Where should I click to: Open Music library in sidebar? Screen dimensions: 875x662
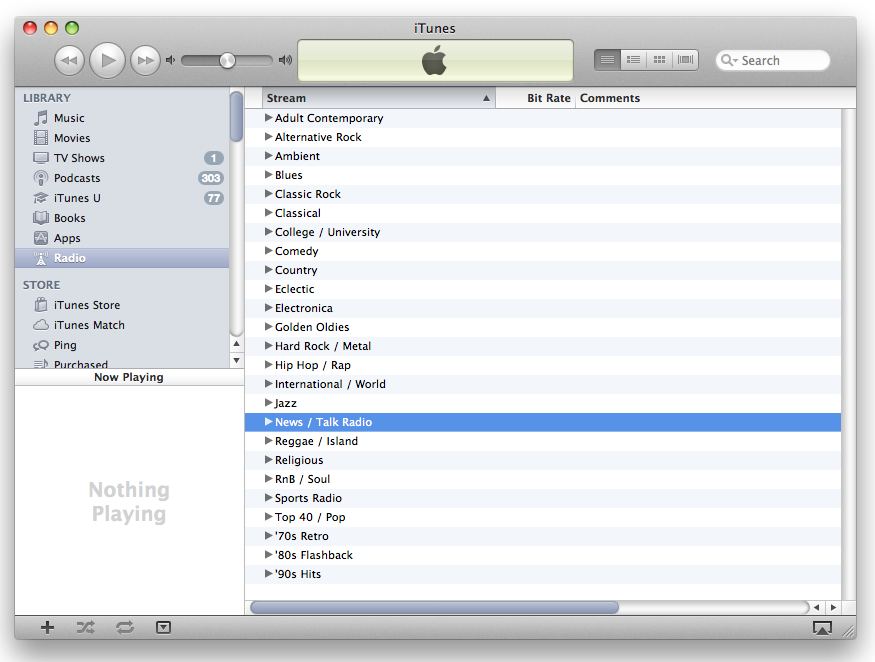coord(122,118)
